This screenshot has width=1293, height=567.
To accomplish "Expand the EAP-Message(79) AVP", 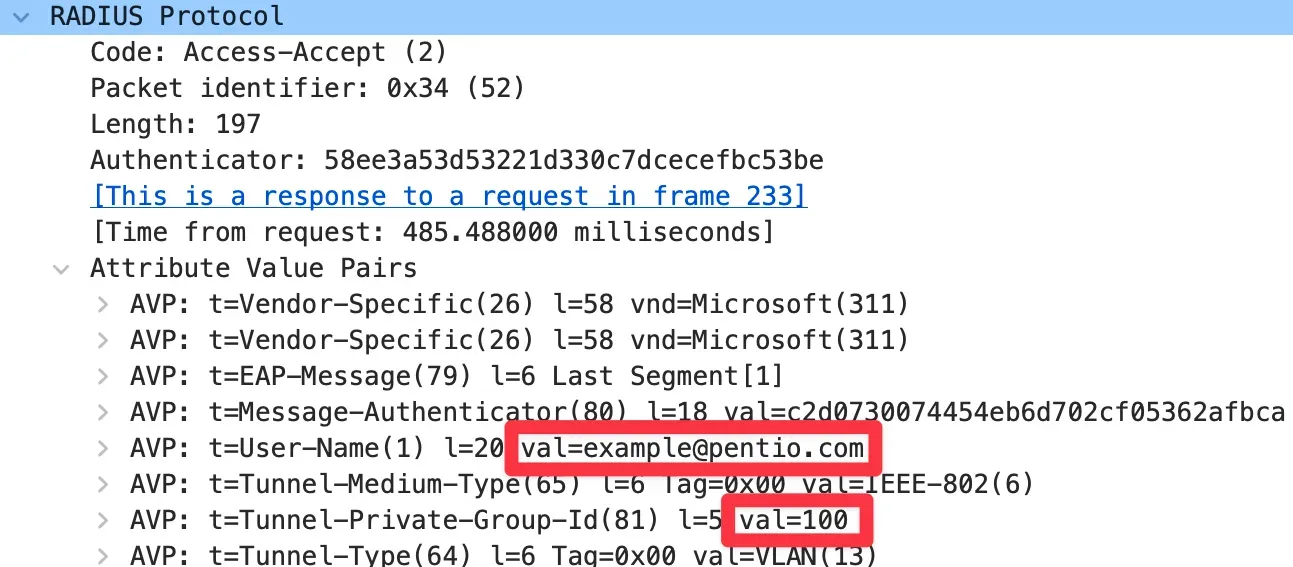I will [x=102, y=377].
